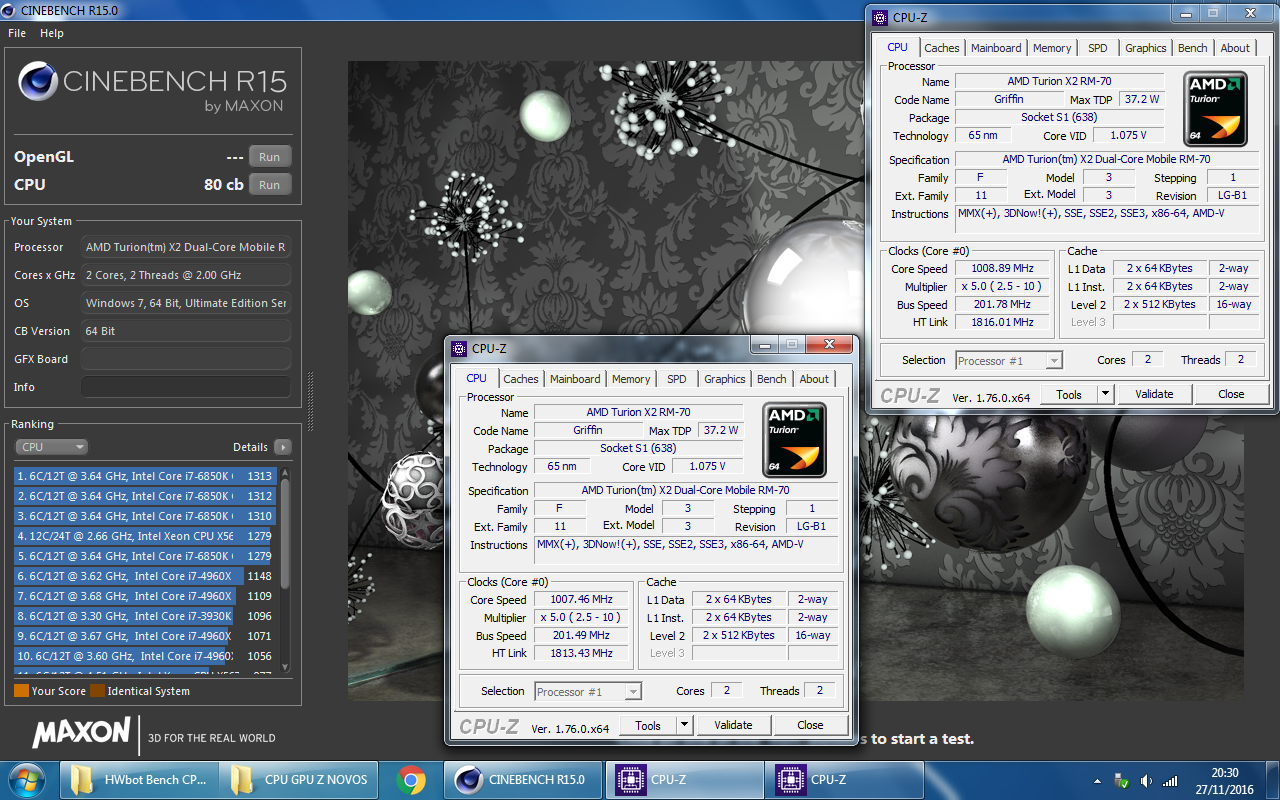The image size is (1280, 800).
Task: Switch to Mainboard tab in top-right CPU-Z
Action: point(996,48)
